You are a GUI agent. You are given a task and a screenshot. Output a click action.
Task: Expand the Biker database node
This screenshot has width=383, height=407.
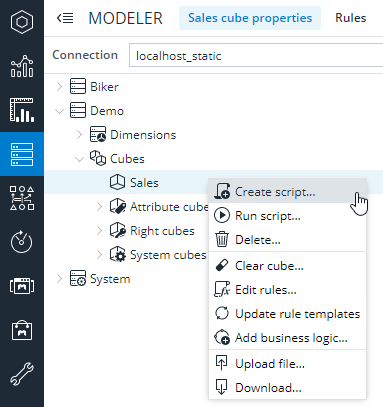click(59, 87)
